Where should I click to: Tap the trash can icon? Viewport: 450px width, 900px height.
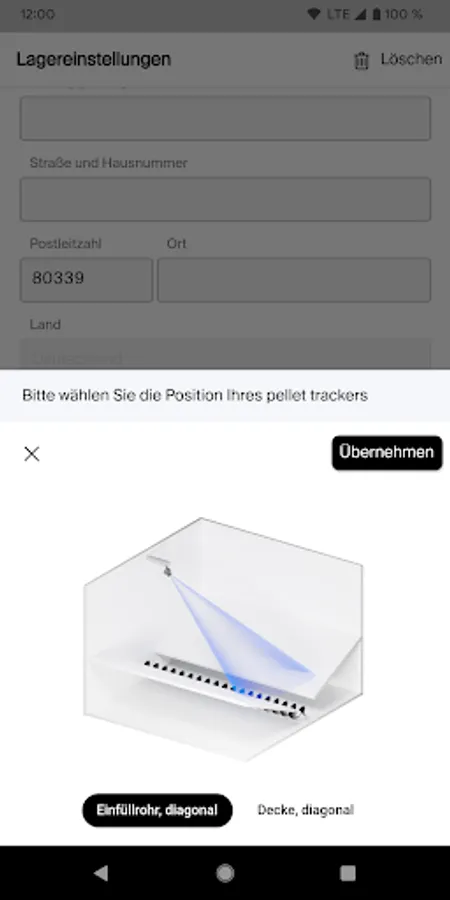[361, 60]
